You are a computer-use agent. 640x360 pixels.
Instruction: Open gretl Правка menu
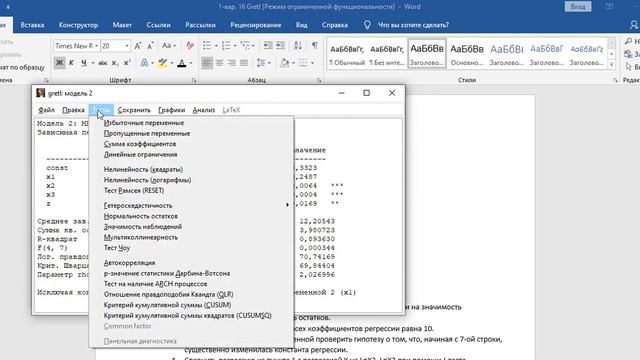click(73, 110)
